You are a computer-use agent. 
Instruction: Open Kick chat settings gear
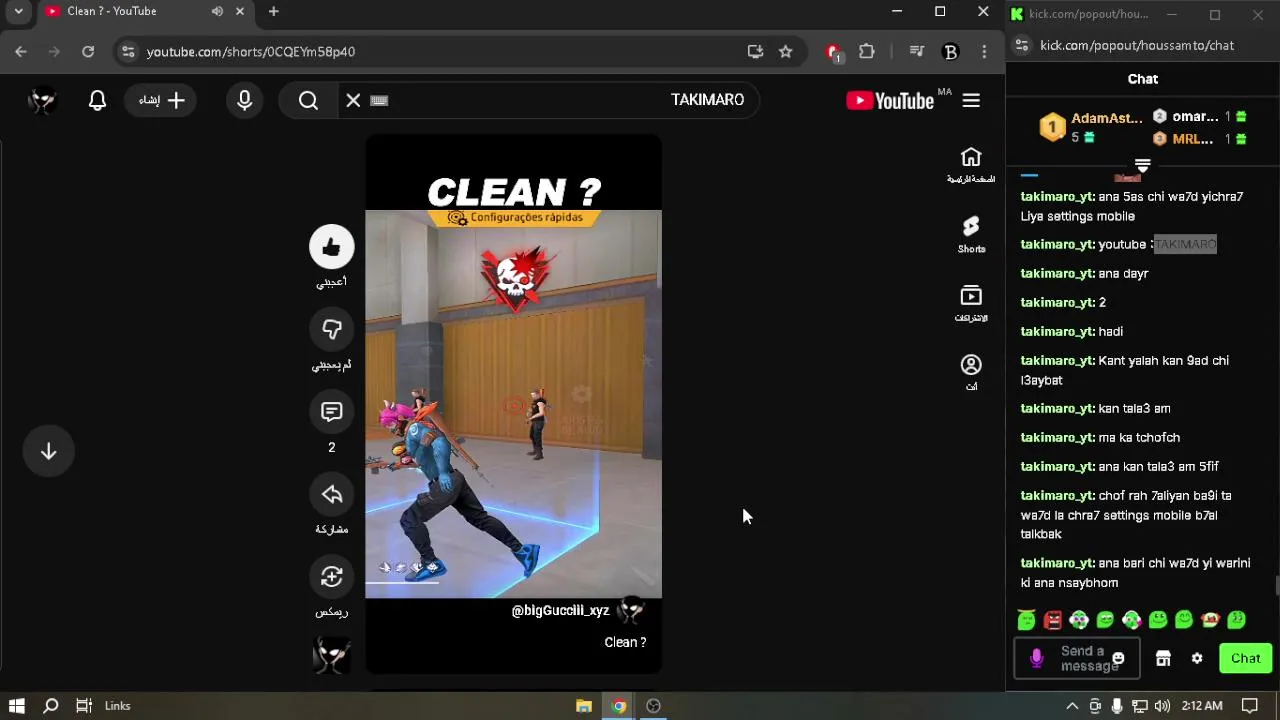coord(1197,658)
